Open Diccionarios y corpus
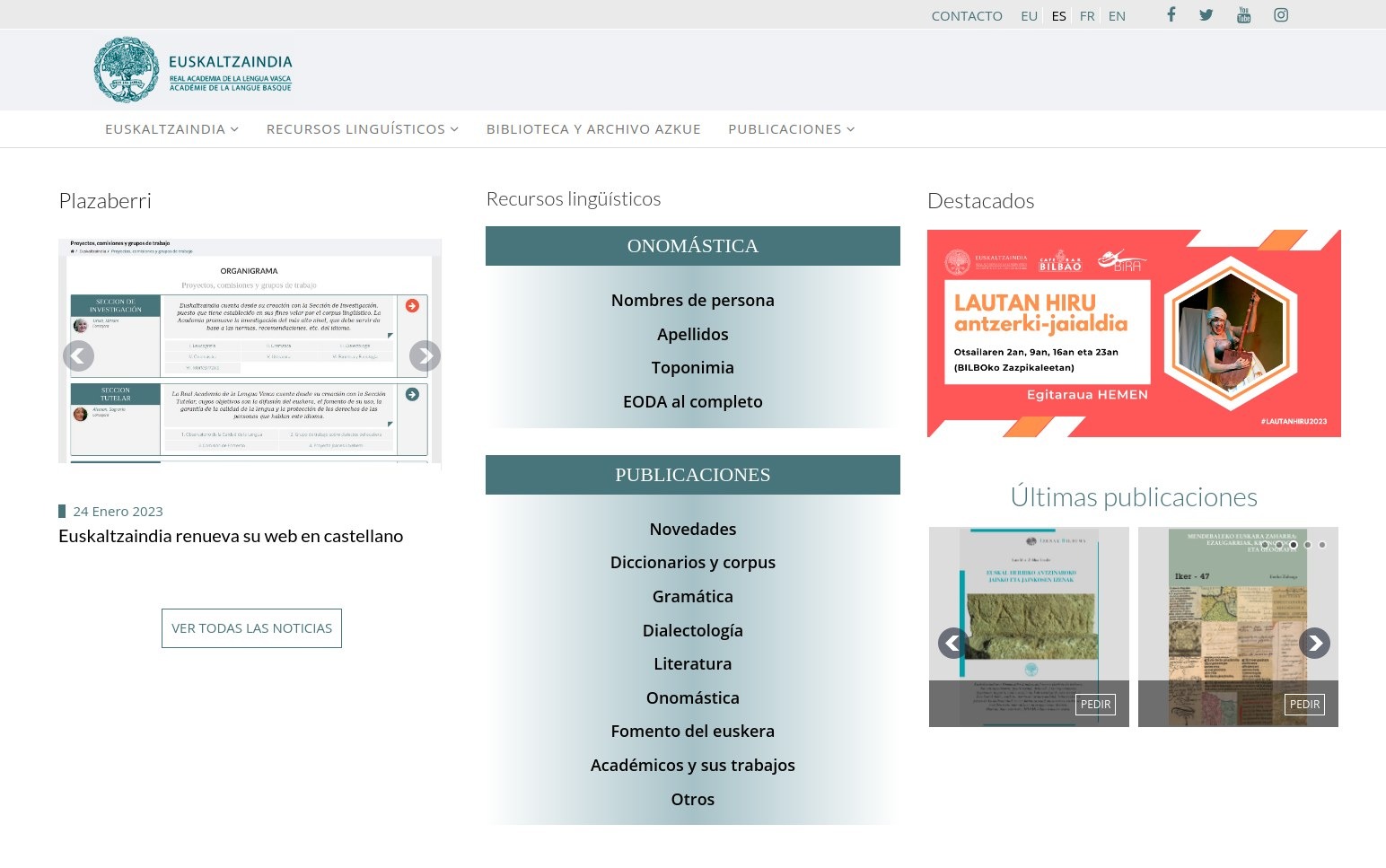The image size is (1386, 868). tap(693, 563)
